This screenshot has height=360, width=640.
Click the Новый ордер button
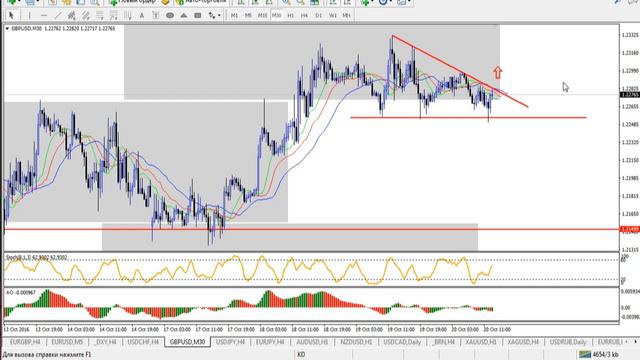coord(133,2)
